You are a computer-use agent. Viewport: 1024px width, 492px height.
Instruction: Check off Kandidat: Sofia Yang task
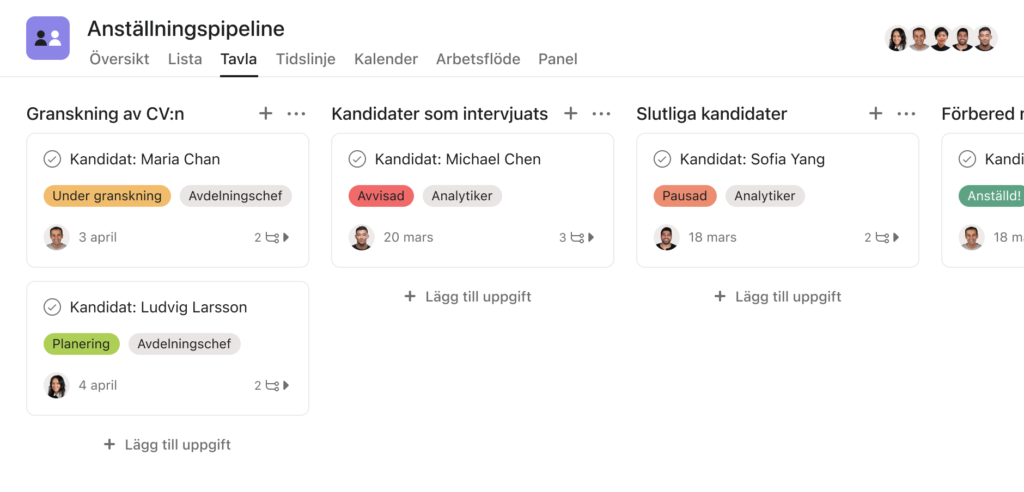pyautogui.click(x=662, y=159)
